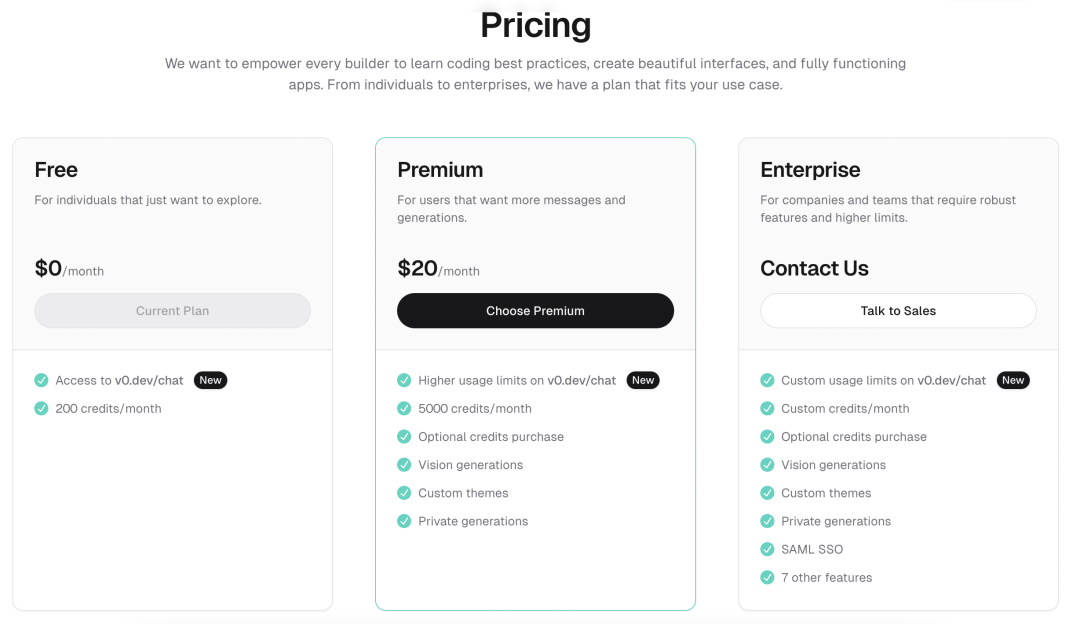Viewport: 1080px width, 624px height.
Task: Click the New badge in the Free plan
Action: click(x=210, y=380)
